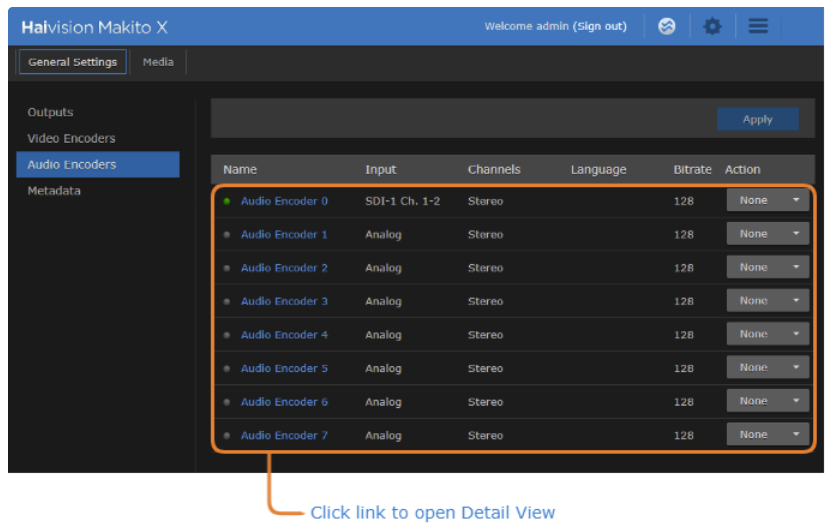Open the Audio Encoder 4 link
830x527 pixels.
click(284, 335)
